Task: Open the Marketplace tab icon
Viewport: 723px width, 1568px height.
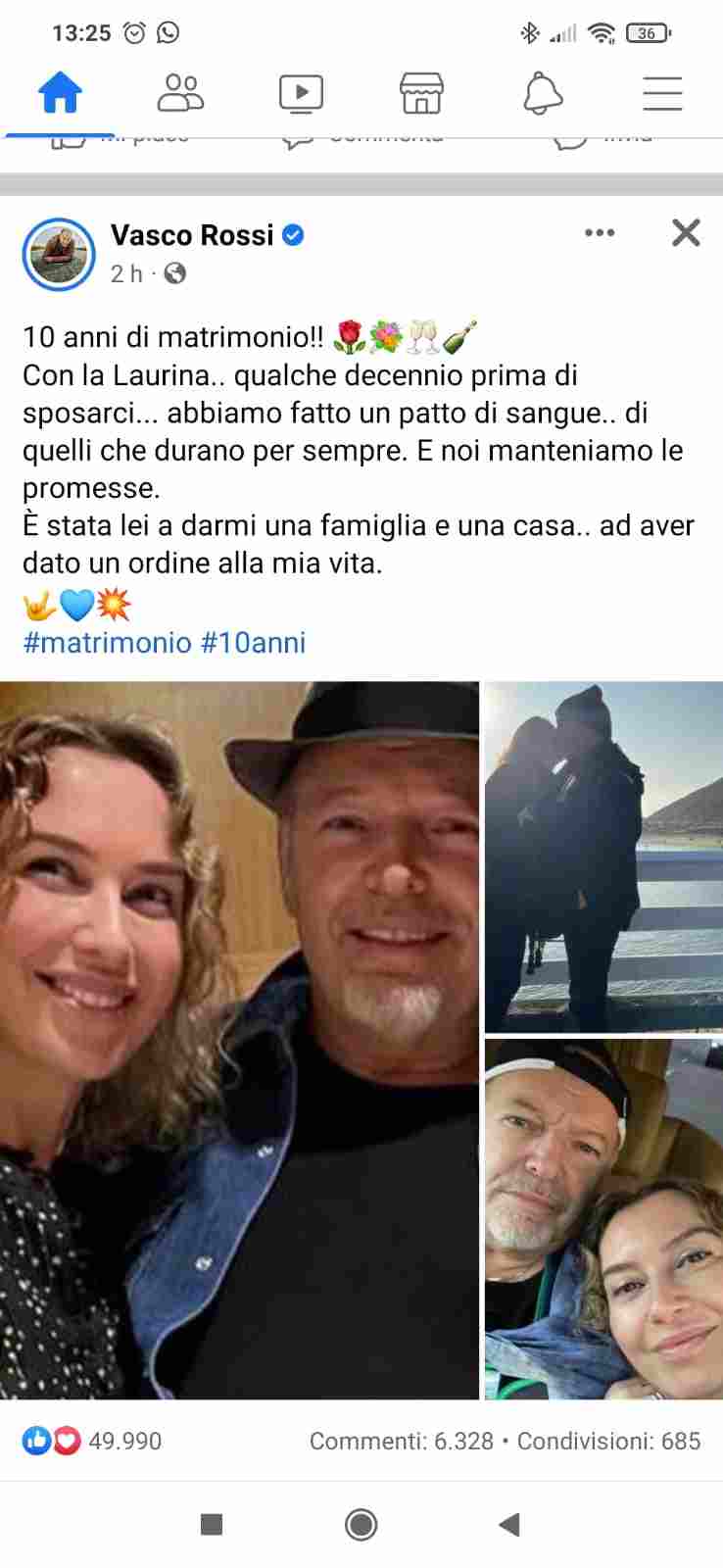Action: coord(421,94)
